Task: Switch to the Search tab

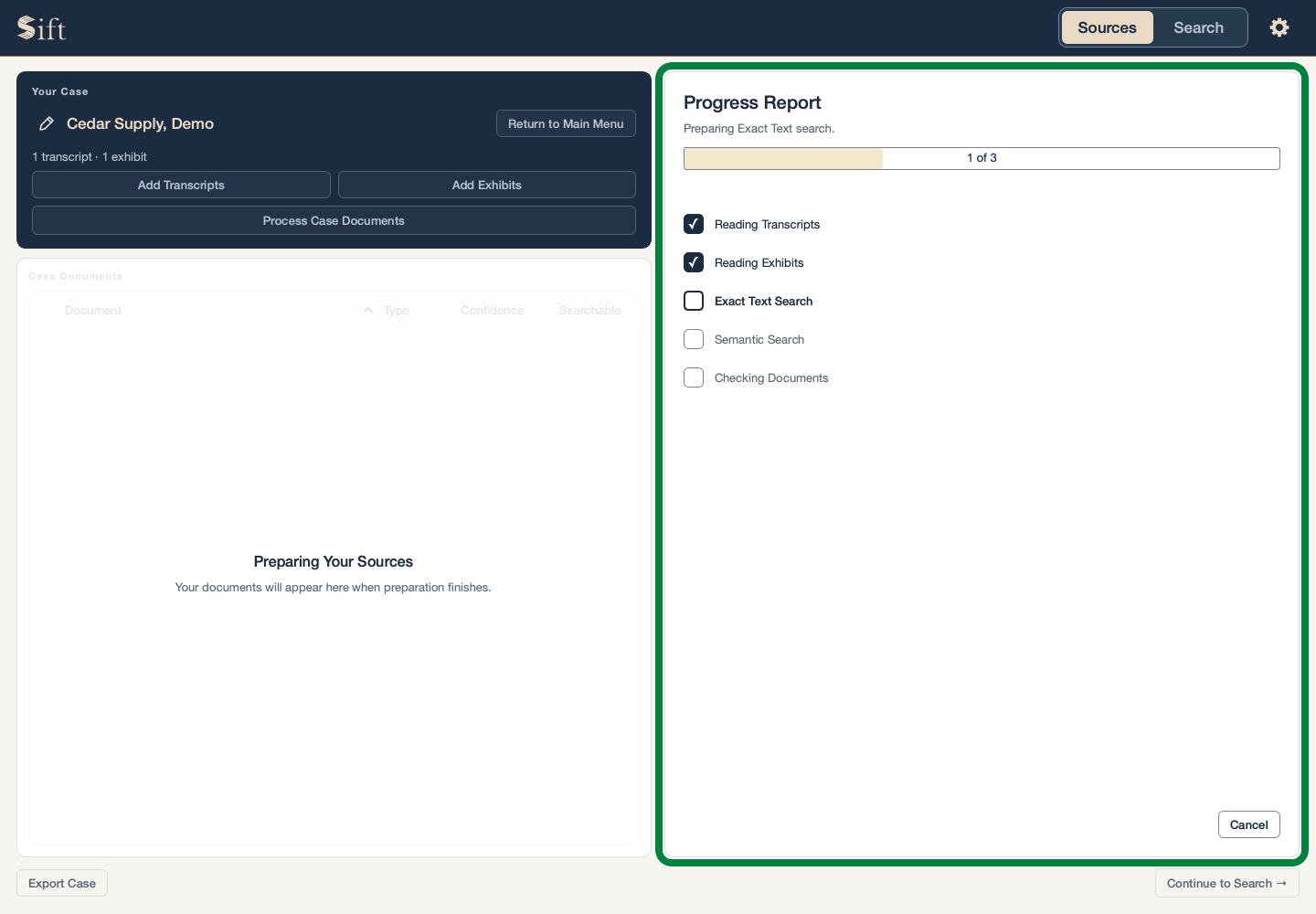Action: 1198,27
